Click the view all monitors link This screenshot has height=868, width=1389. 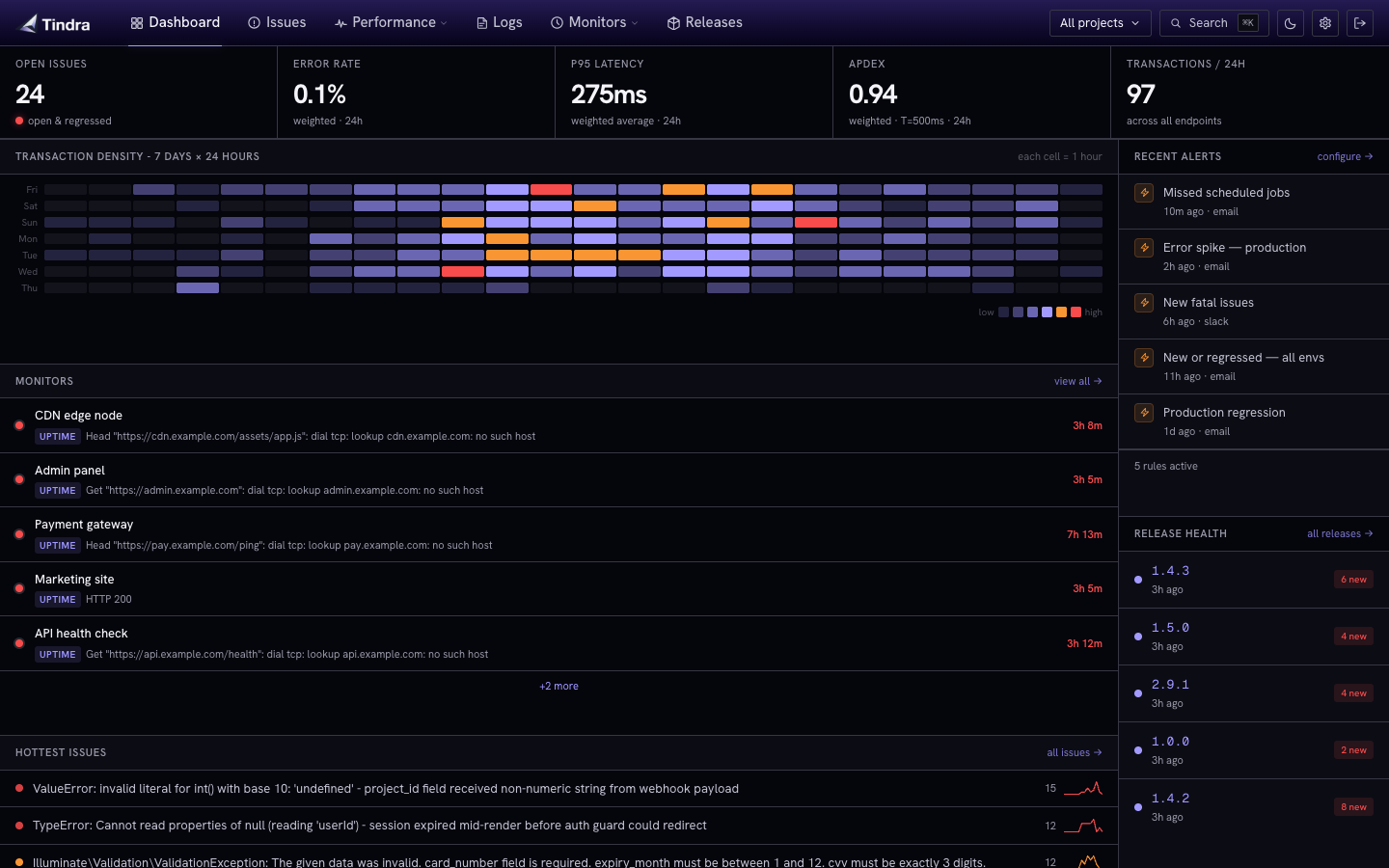pos(1077,381)
